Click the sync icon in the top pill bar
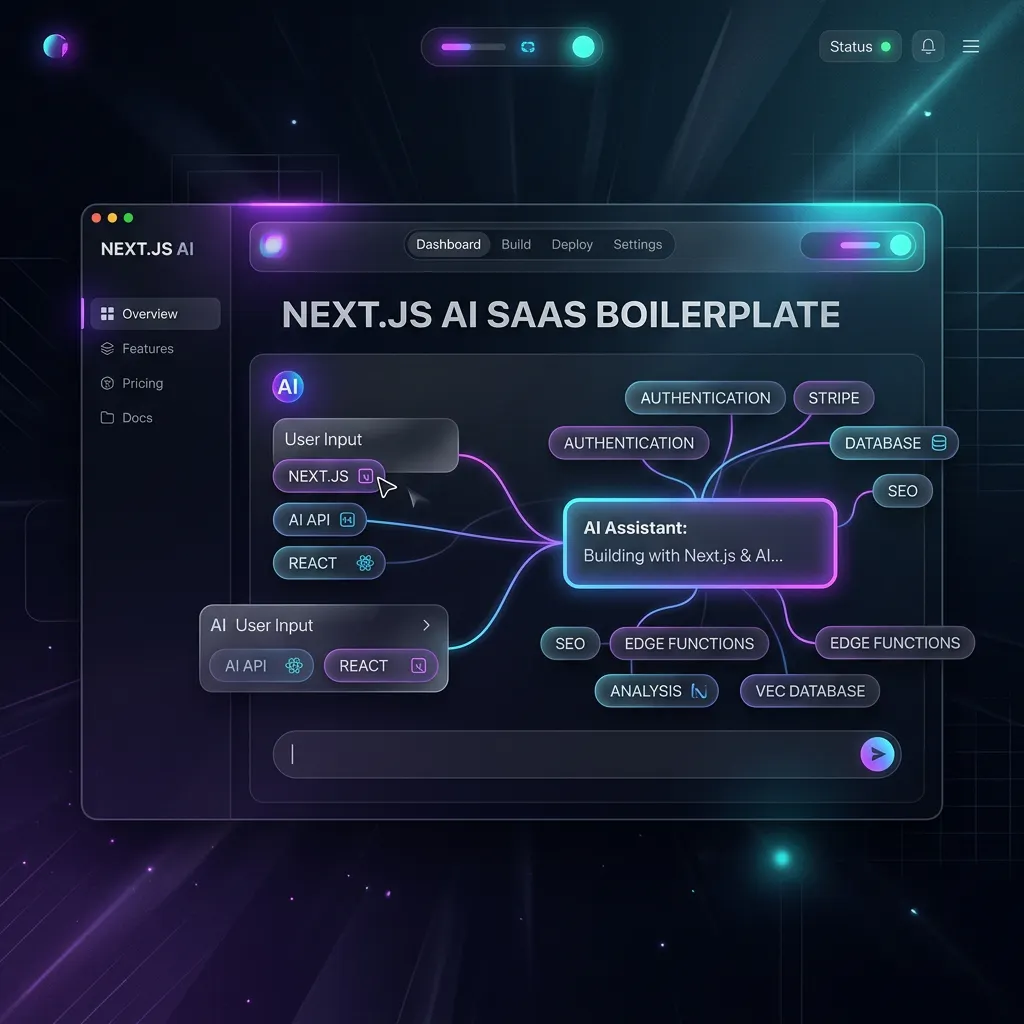 tap(528, 47)
